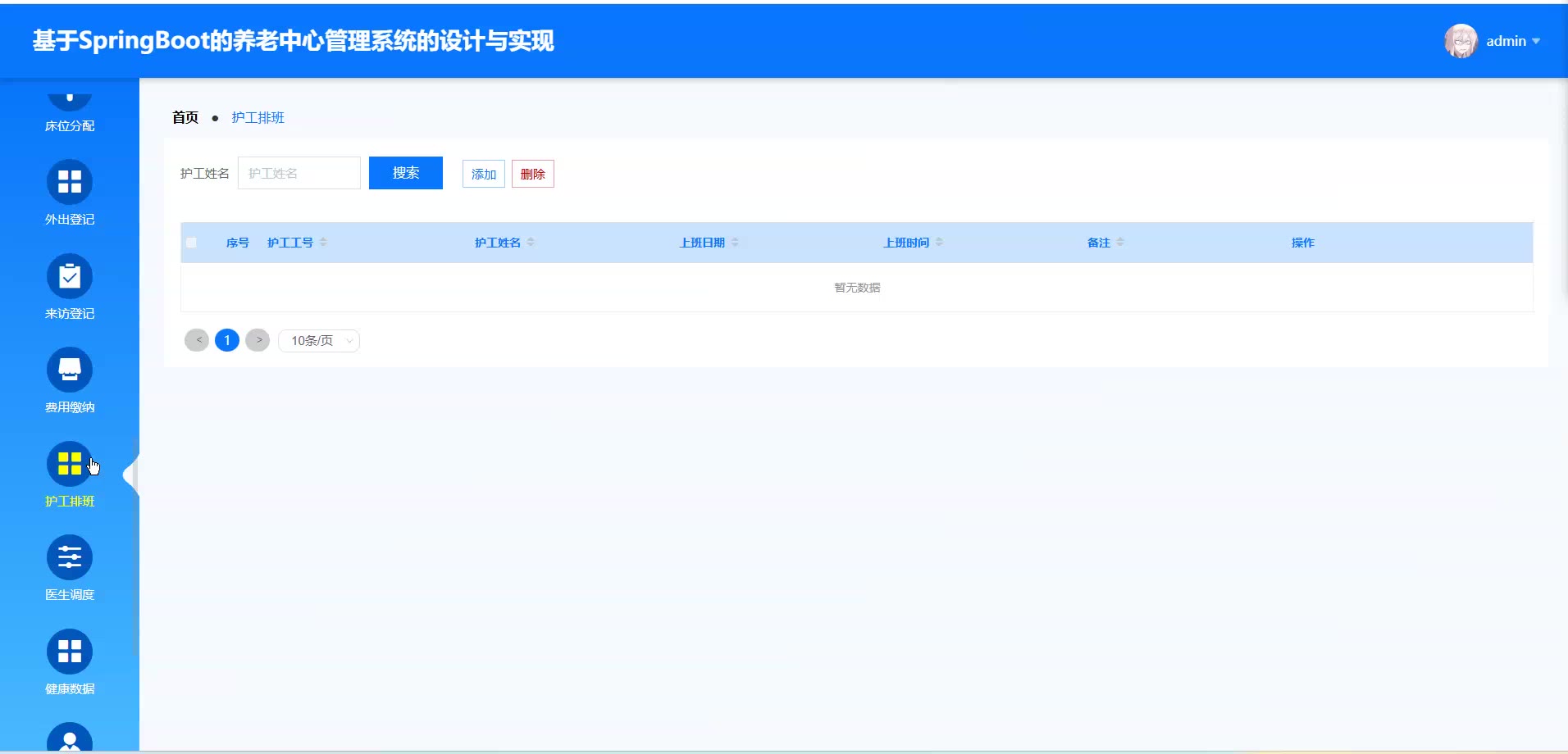The image size is (1568, 754).
Task: Select page 1 in pagination
Action: point(227,340)
